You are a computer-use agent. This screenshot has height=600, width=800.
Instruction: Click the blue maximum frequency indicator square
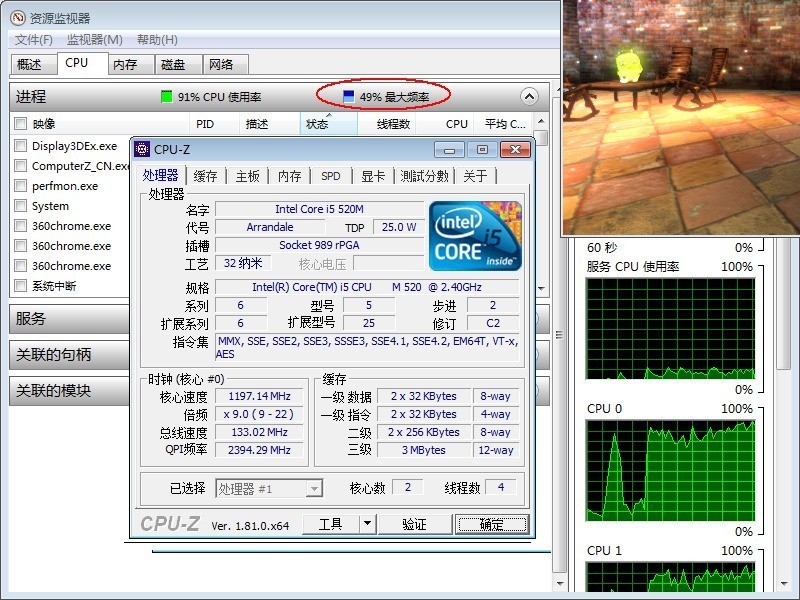[x=348, y=96]
